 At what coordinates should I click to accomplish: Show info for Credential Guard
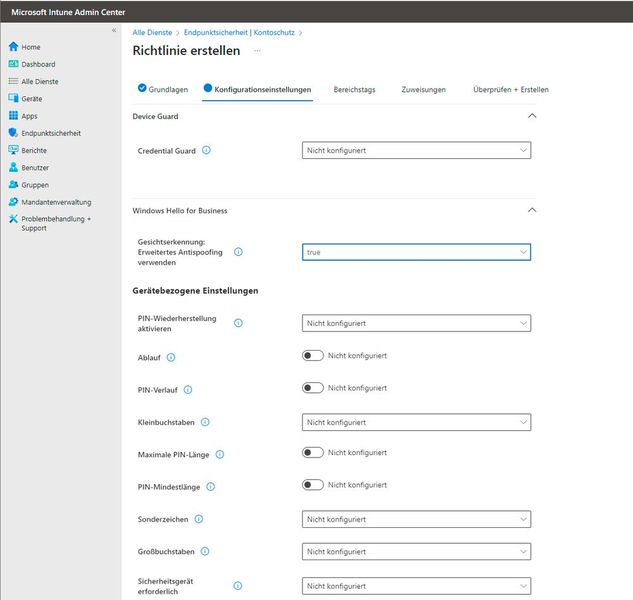coord(206,150)
